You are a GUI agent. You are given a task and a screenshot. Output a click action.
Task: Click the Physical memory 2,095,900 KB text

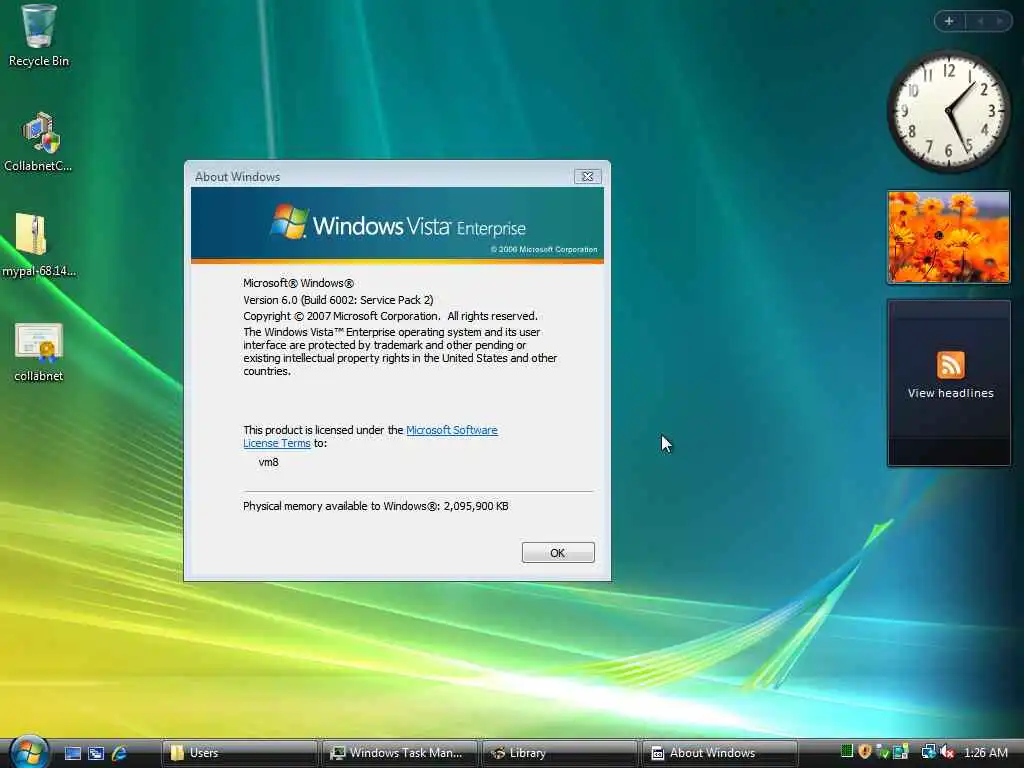[376, 506]
